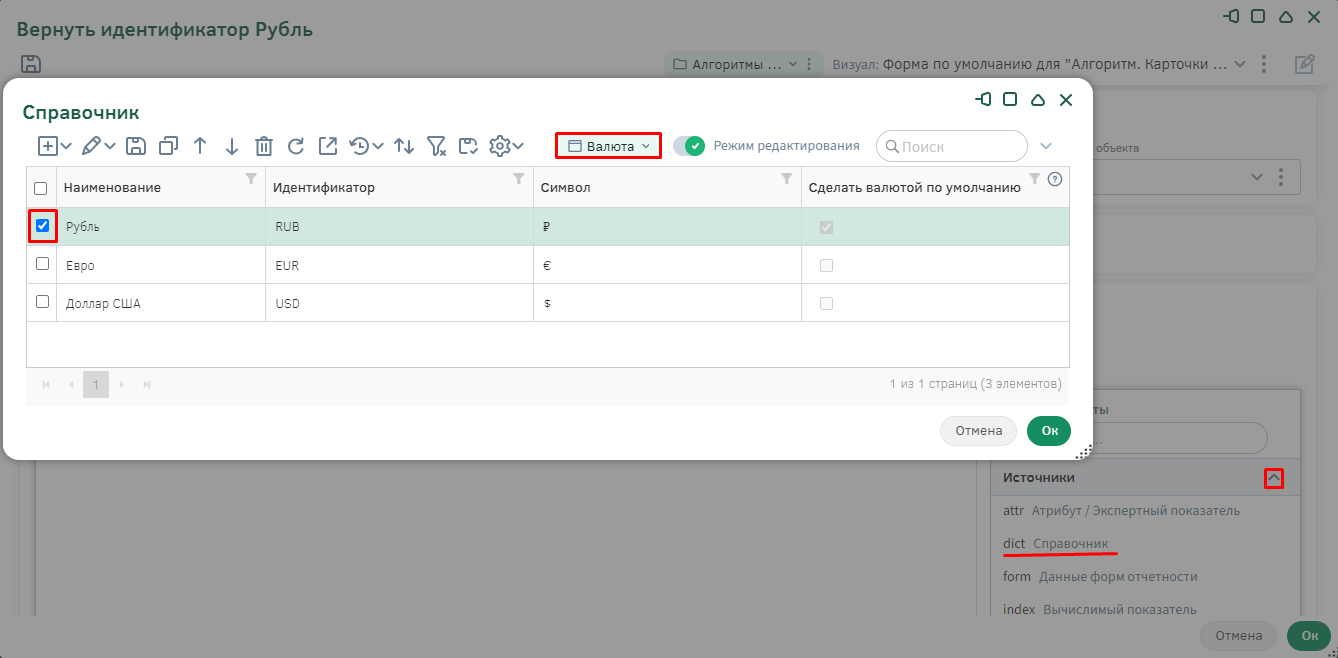The height and width of the screenshot is (658, 1338).
Task: Move row down with the down arrow icon
Action: point(232,146)
